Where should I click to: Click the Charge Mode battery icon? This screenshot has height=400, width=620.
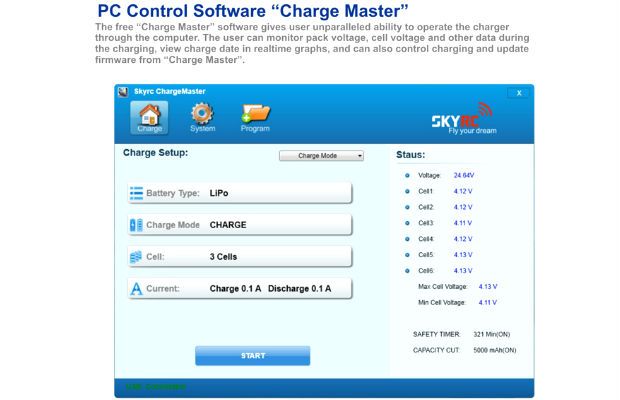click(136, 225)
